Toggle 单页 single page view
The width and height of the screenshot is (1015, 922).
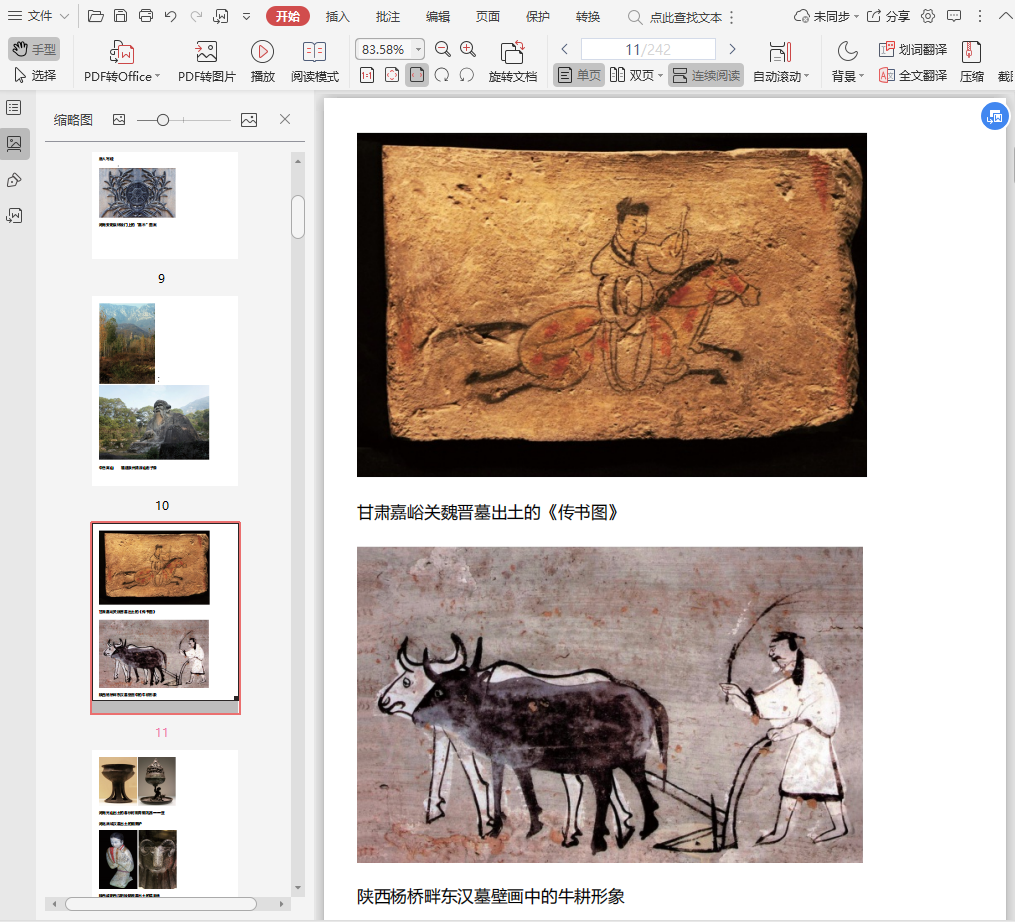[579, 75]
